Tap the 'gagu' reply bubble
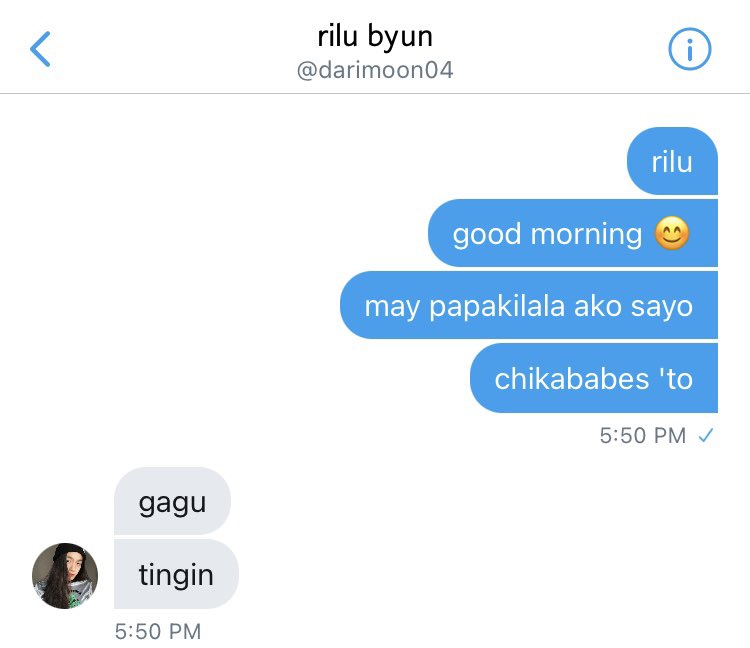The width and height of the screenshot is (750, 648). point(172,501)
